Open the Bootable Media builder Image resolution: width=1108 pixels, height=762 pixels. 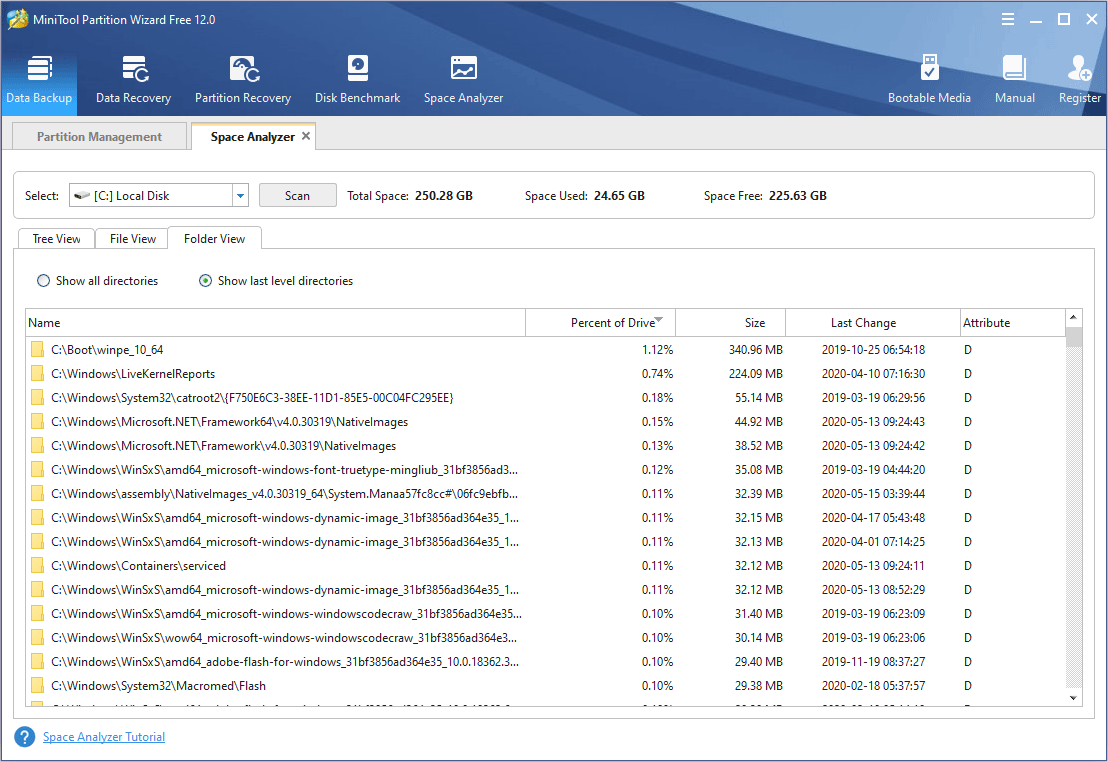coord(929,80)
